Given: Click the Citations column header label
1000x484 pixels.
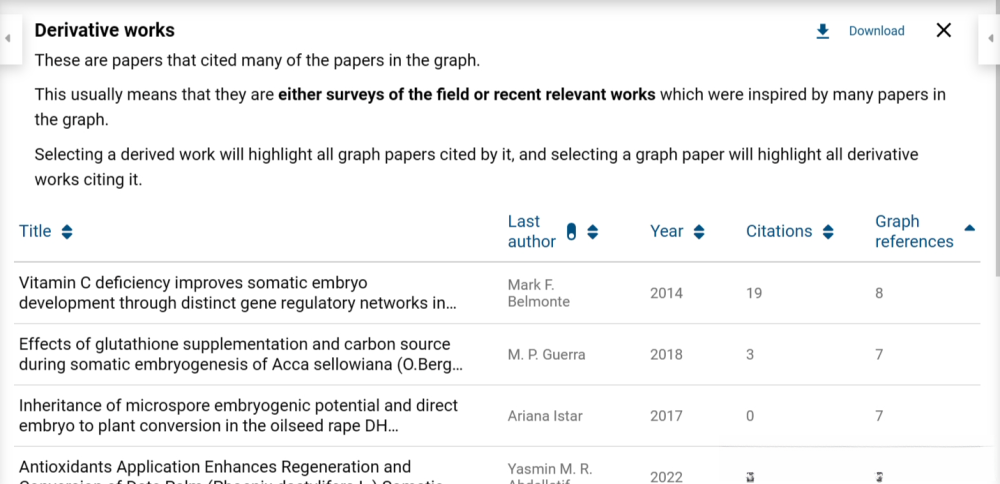Looking at the screenshot, I should (778, 232).
